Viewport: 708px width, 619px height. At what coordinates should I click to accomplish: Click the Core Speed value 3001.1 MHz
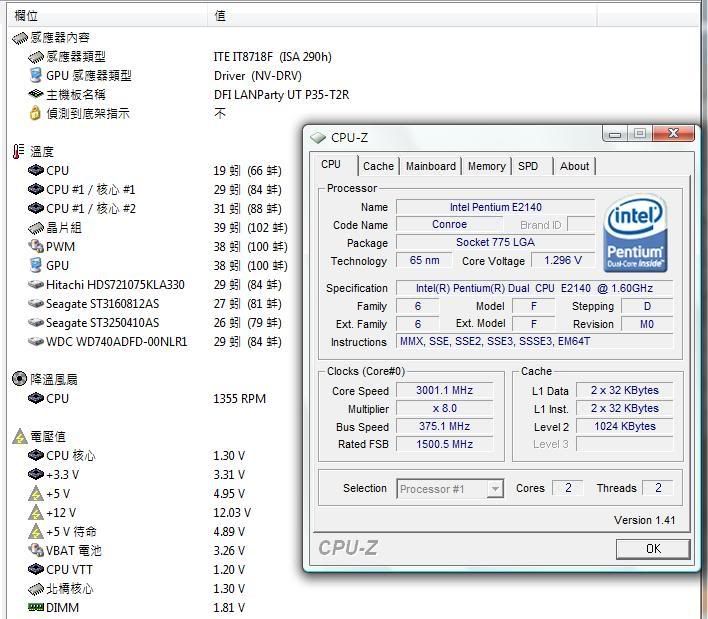pyautogui.click(x=444, y=391)
